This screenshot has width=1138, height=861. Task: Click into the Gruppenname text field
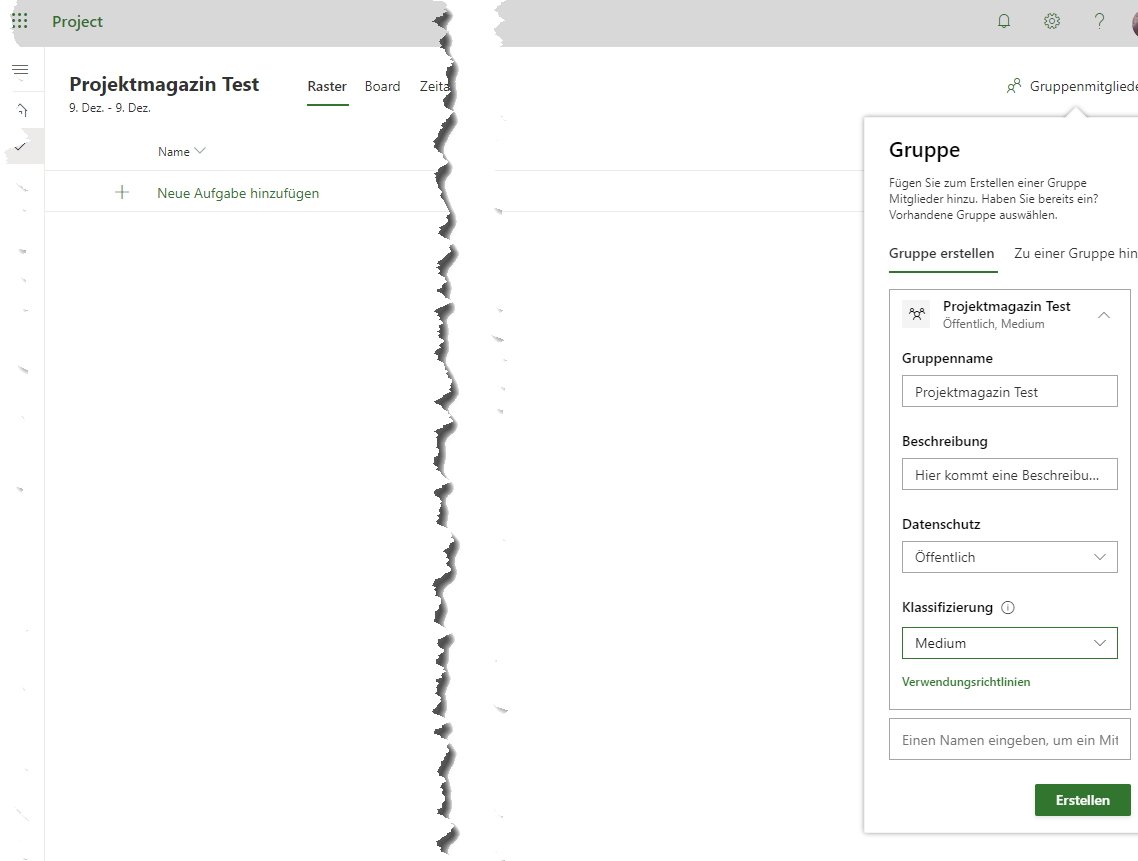[x=1009, y=392]
